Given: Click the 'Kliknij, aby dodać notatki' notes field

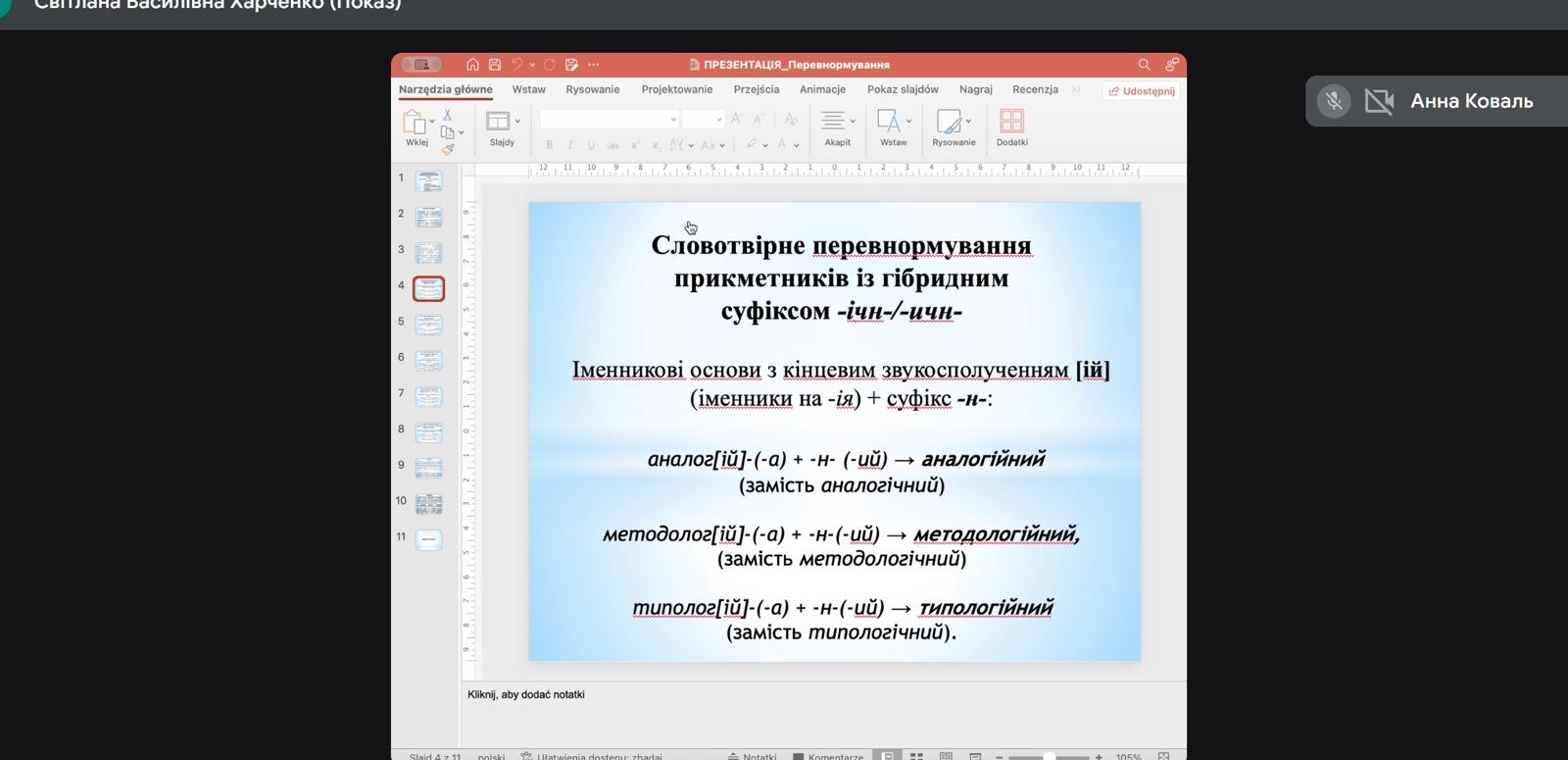Looking at the screenshot, I should pos(526,694).
